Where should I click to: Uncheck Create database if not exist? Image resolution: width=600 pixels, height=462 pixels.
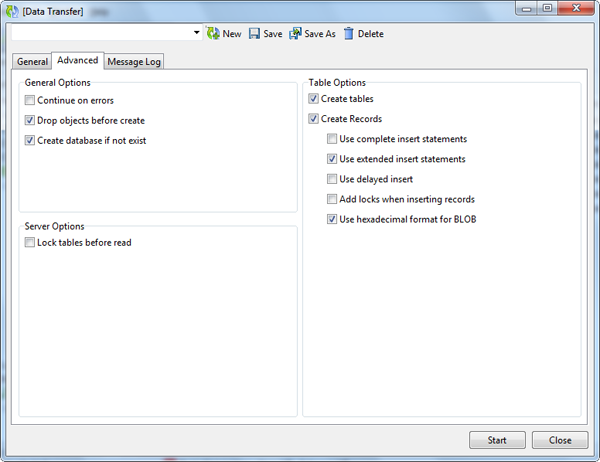pos(29,140)
